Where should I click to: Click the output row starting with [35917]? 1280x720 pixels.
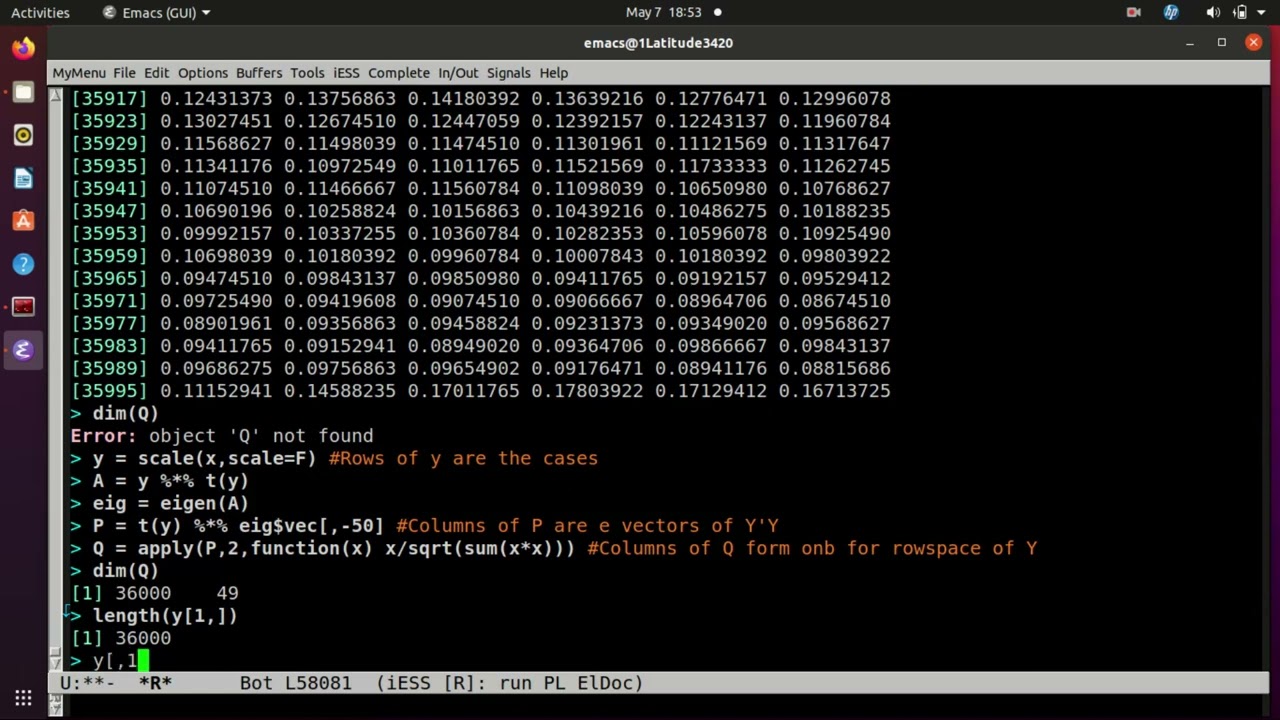[480, 99]
